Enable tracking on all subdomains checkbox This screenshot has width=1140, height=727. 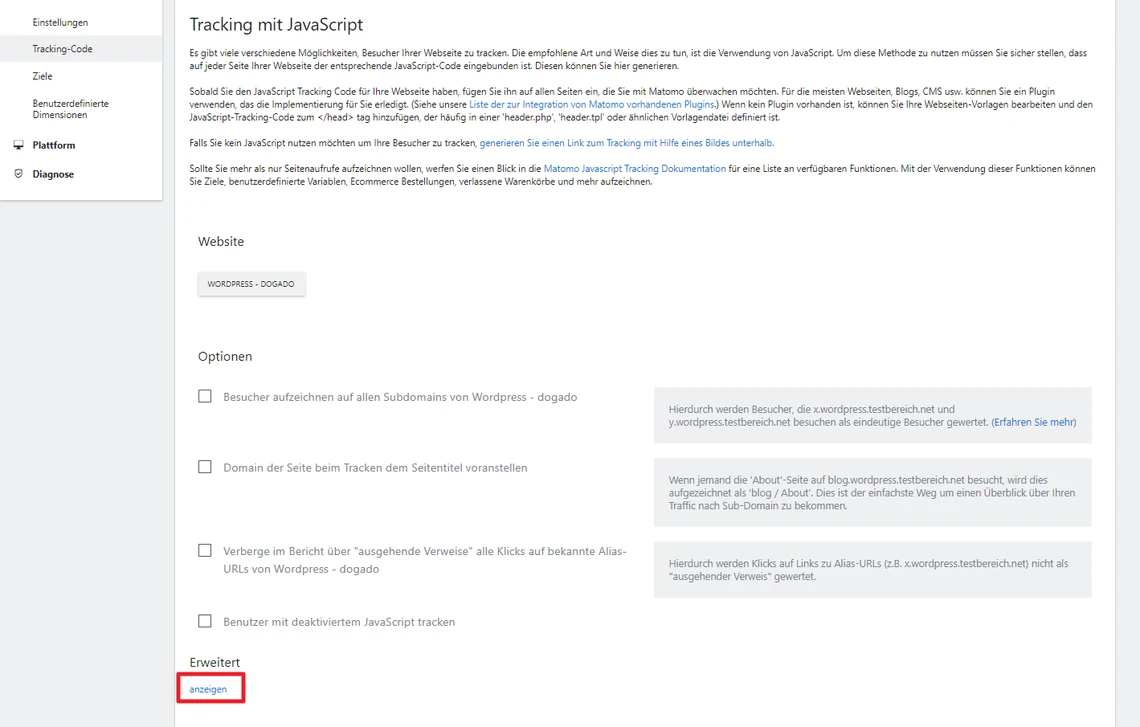click(x=205, y=396)
